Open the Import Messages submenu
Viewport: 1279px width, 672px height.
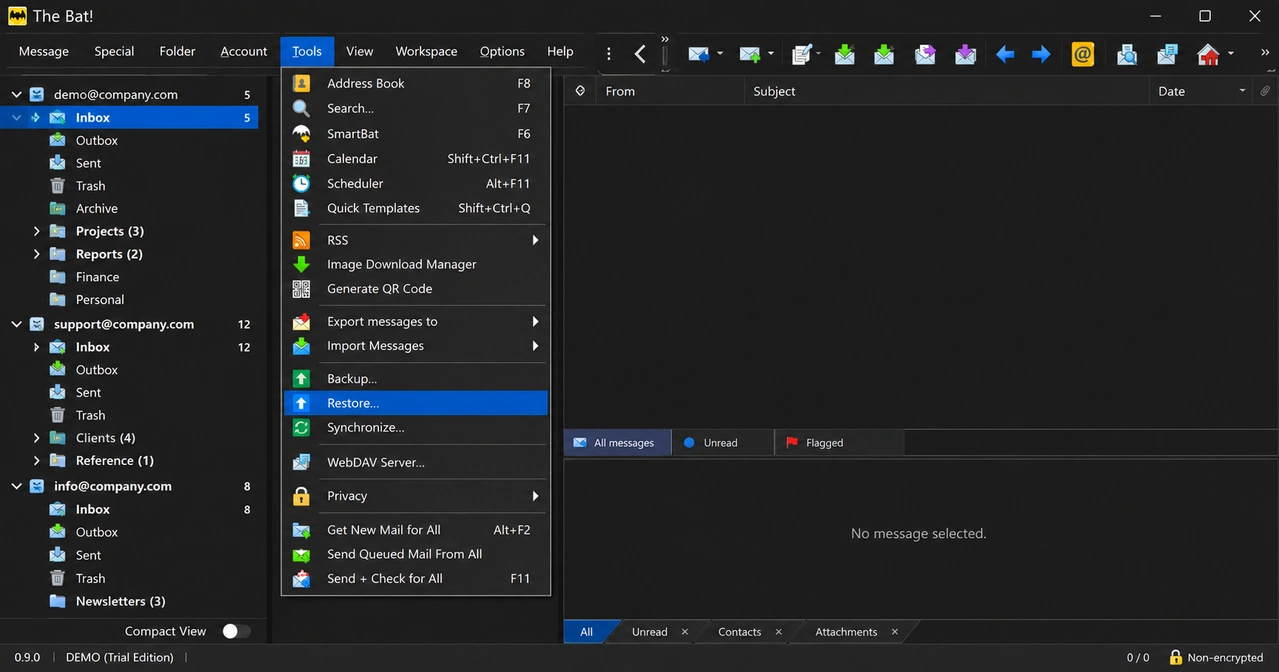coord(415,346)
